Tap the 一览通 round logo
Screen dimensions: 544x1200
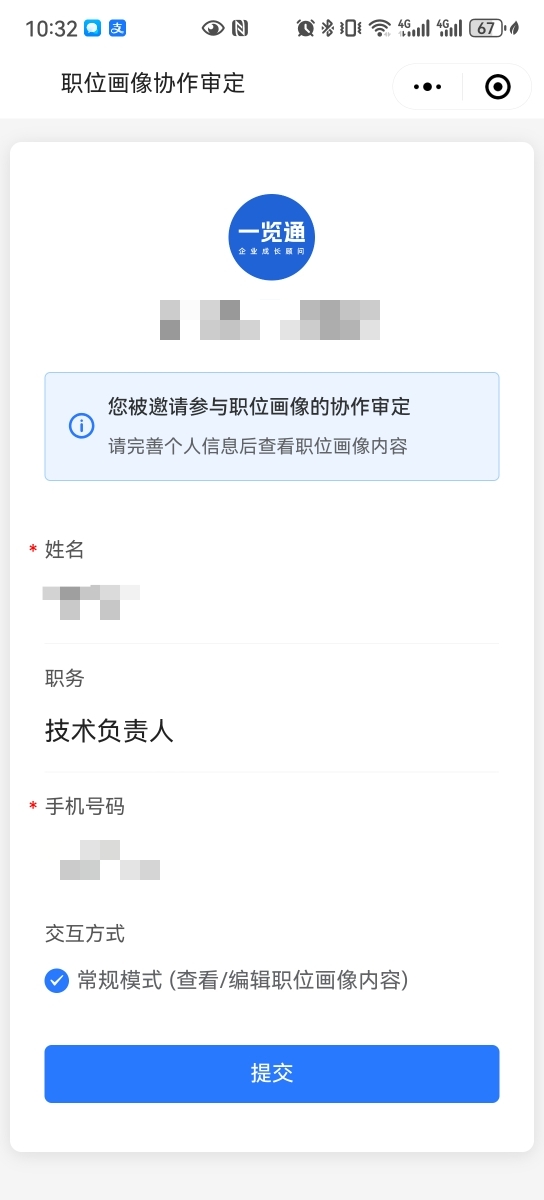pos(272,237)
